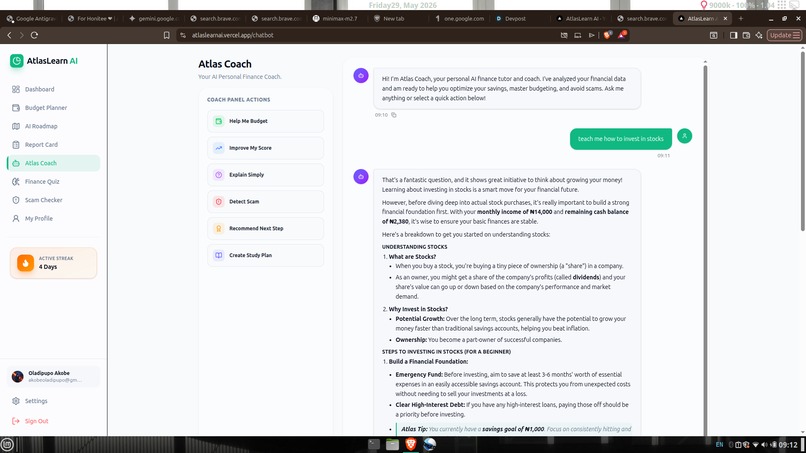Viewport: 806px width, 453px height.
Task: Click the AI Roadmap map icon
Action: (16, 126)
